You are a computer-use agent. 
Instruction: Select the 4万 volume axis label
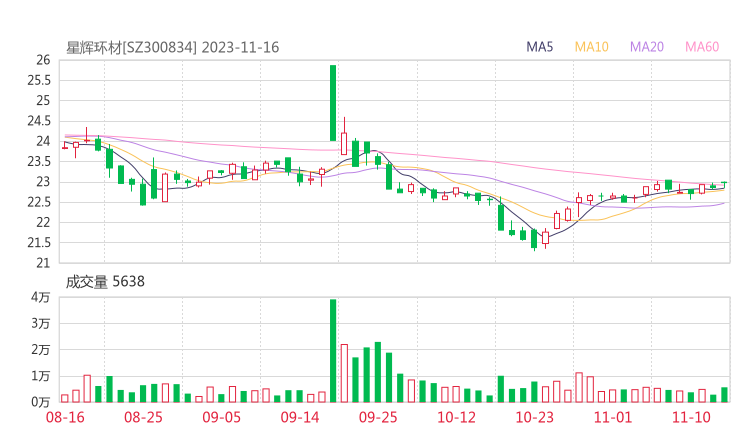pyautogui.click(x=41, y=297)
